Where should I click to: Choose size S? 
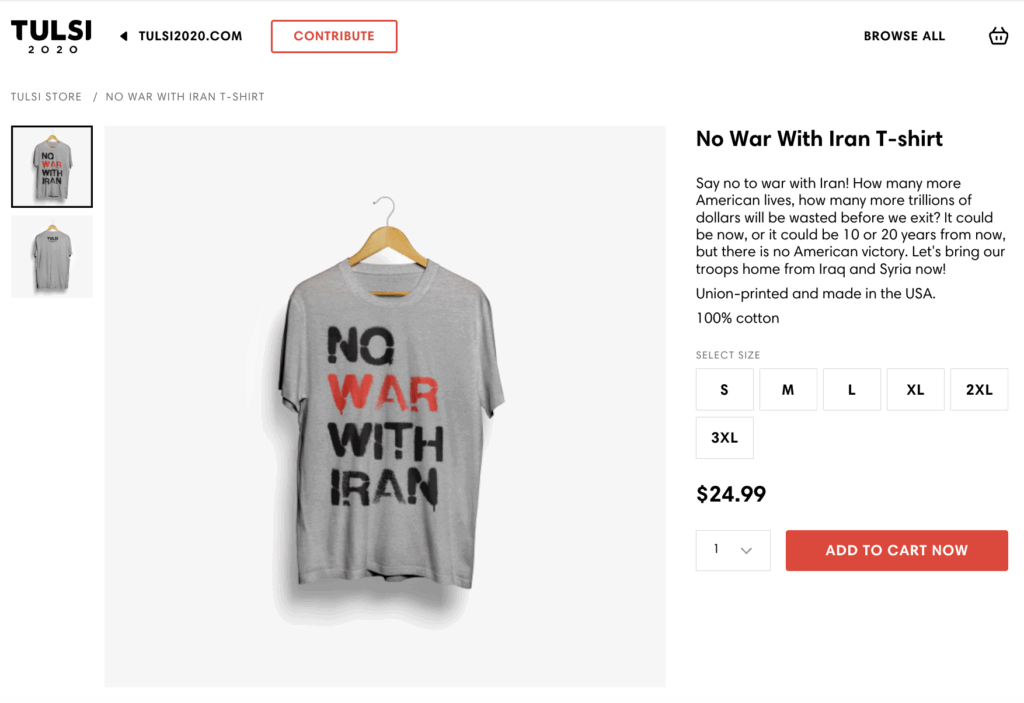(x=724, y=390)
